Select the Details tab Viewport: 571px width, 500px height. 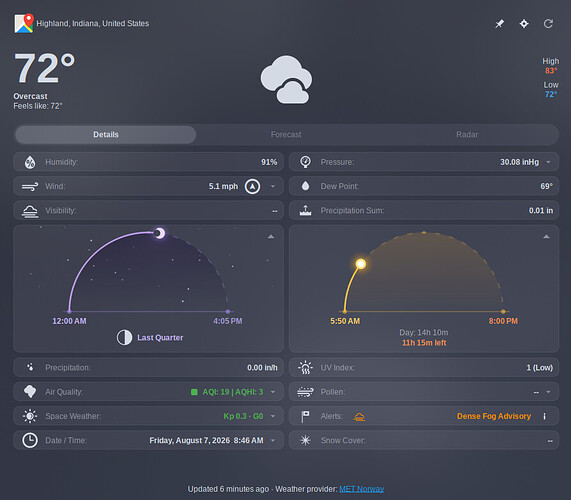(106, 135)
